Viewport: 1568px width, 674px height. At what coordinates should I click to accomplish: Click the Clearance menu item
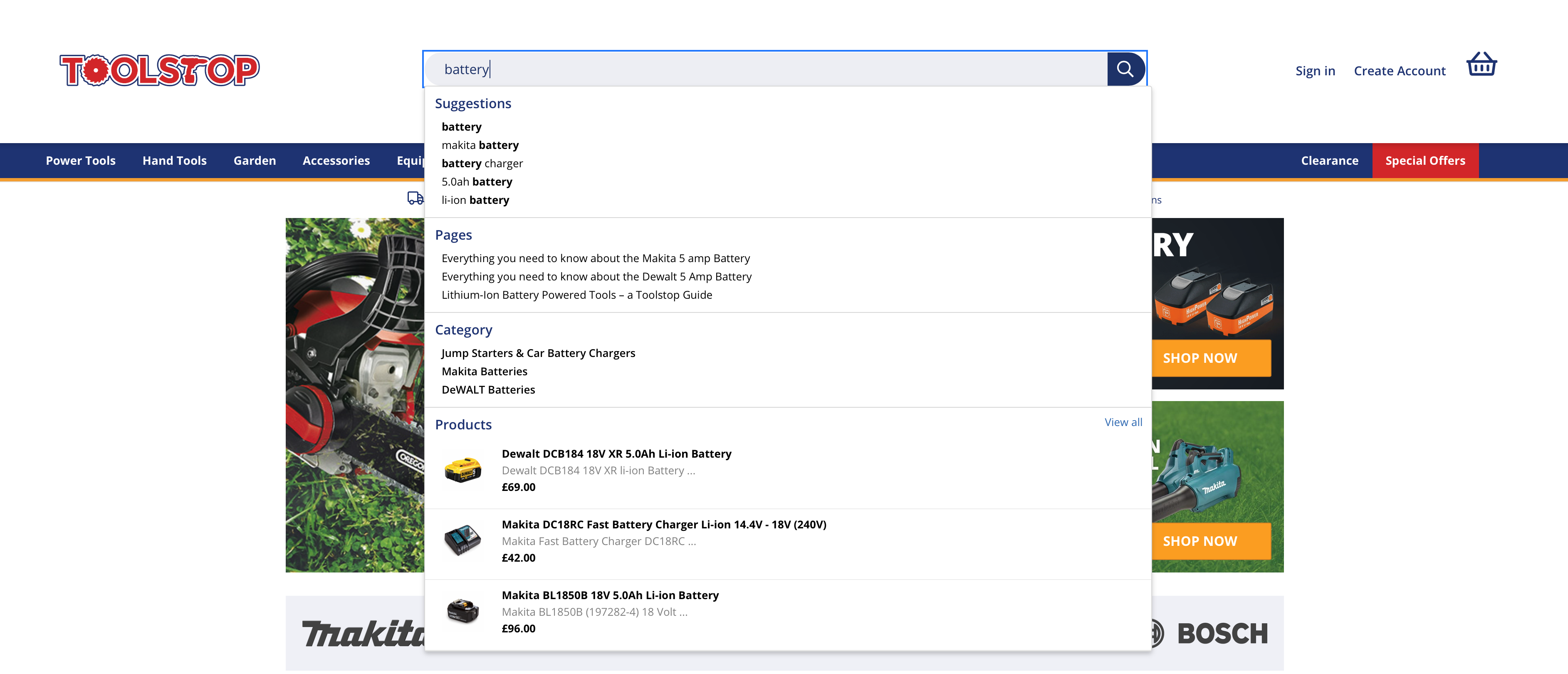click(x=1329, y=161)
